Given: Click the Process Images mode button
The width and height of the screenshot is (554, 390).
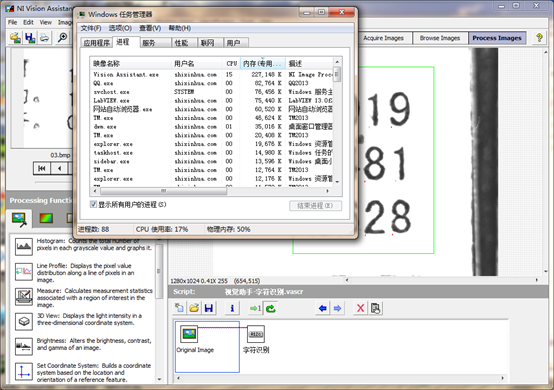Looking at the screenshot, I should [x=497, y=38].
